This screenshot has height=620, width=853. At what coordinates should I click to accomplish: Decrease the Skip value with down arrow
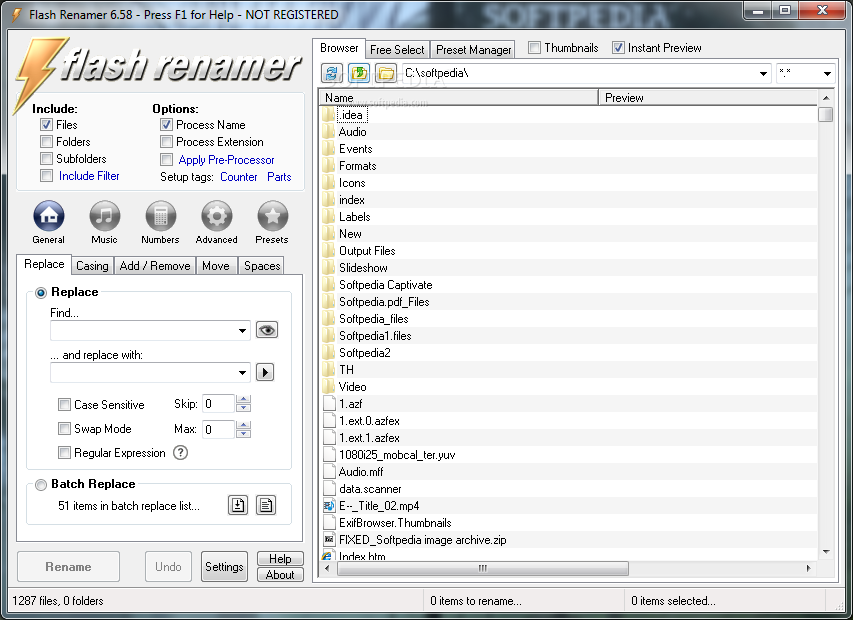click(x=244, y=407)
